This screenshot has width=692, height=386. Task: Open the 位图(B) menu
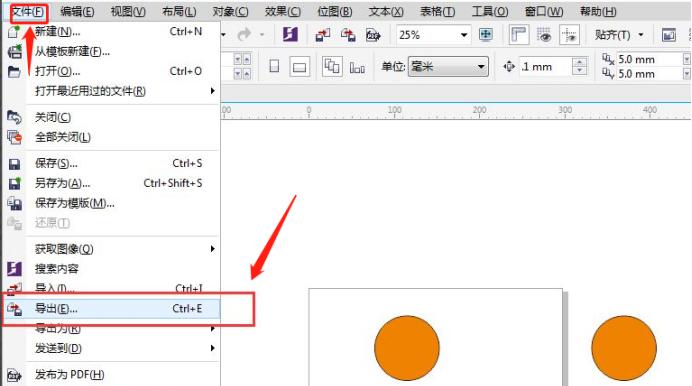point(335,11)
